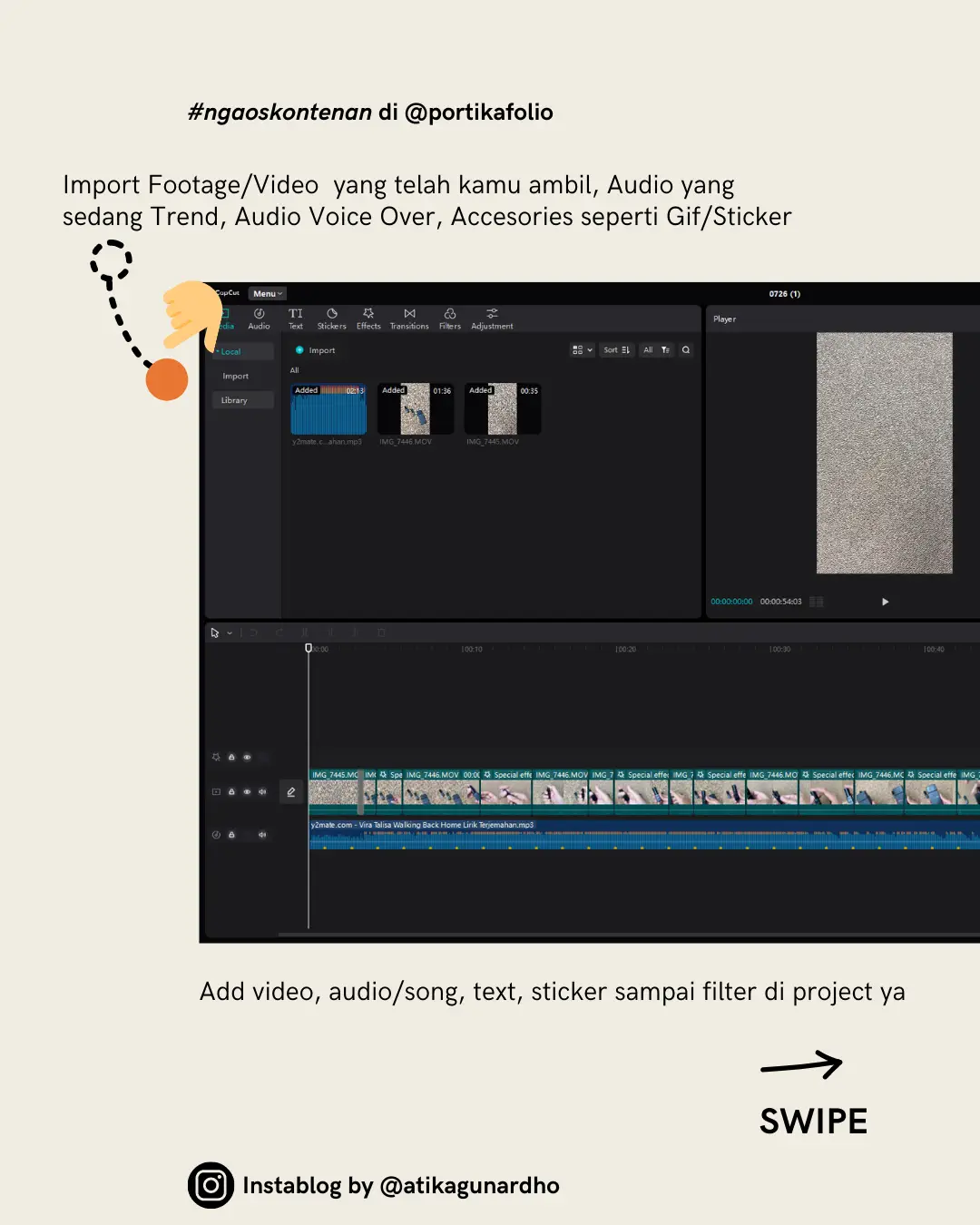Image resolution: width=980 pixels, height=1225 pixels.
Task: Lock the video track with the lock icon
Action: pyautogui.click(x=232, y=791)
